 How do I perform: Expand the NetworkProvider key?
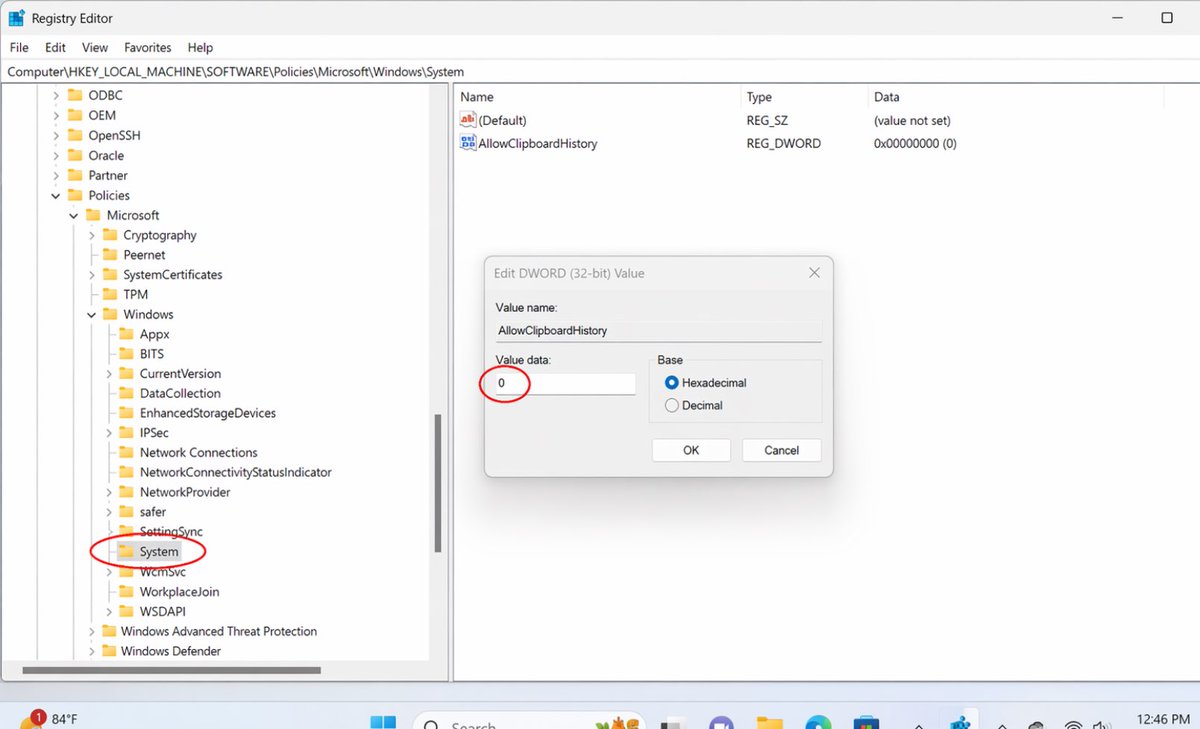109,493
